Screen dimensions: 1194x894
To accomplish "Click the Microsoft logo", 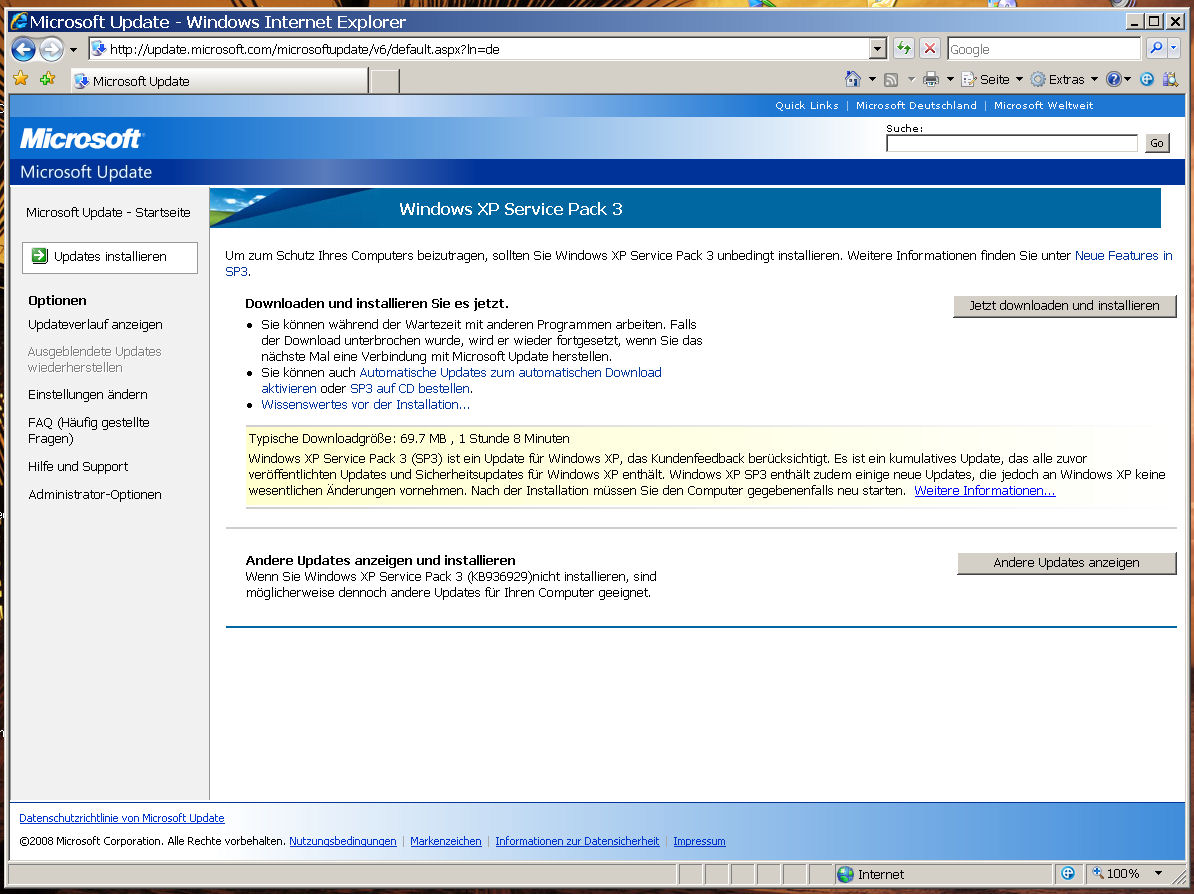I will coord(81,139).
